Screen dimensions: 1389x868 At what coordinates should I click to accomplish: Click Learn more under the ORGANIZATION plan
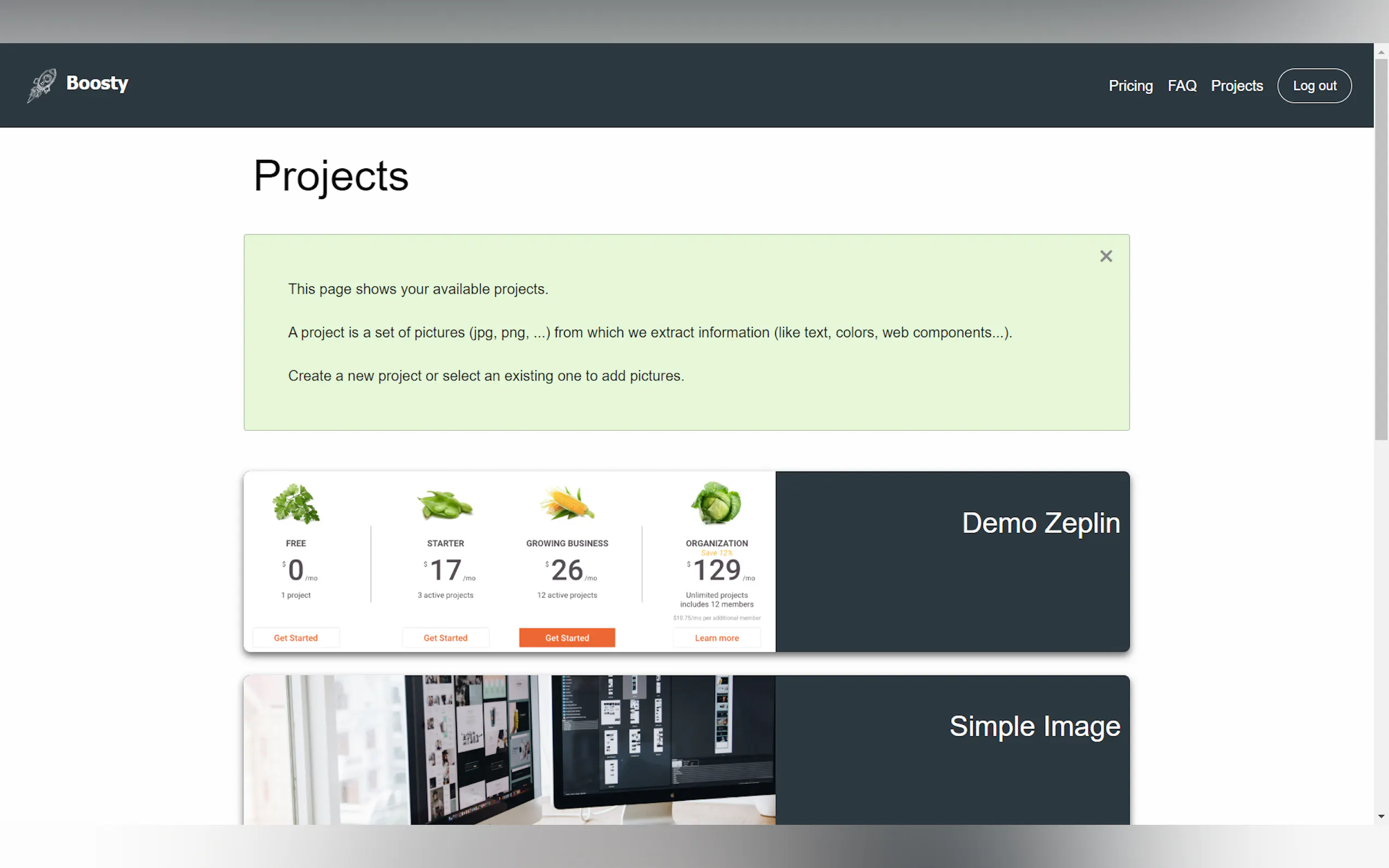716,638
